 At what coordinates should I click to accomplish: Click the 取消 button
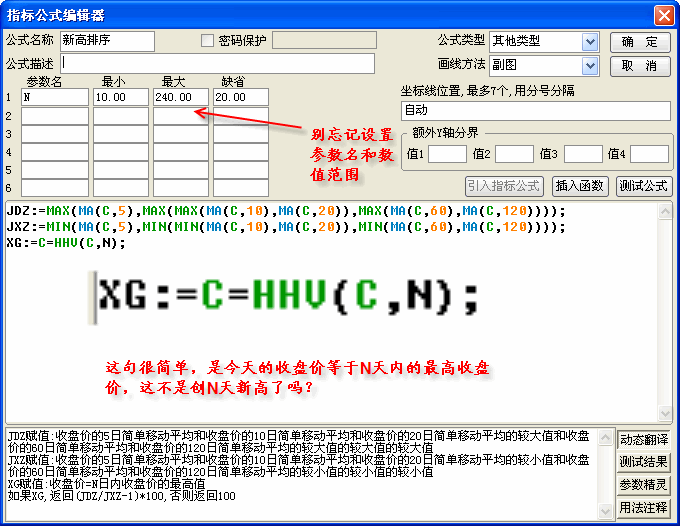(x=640, y=66)
